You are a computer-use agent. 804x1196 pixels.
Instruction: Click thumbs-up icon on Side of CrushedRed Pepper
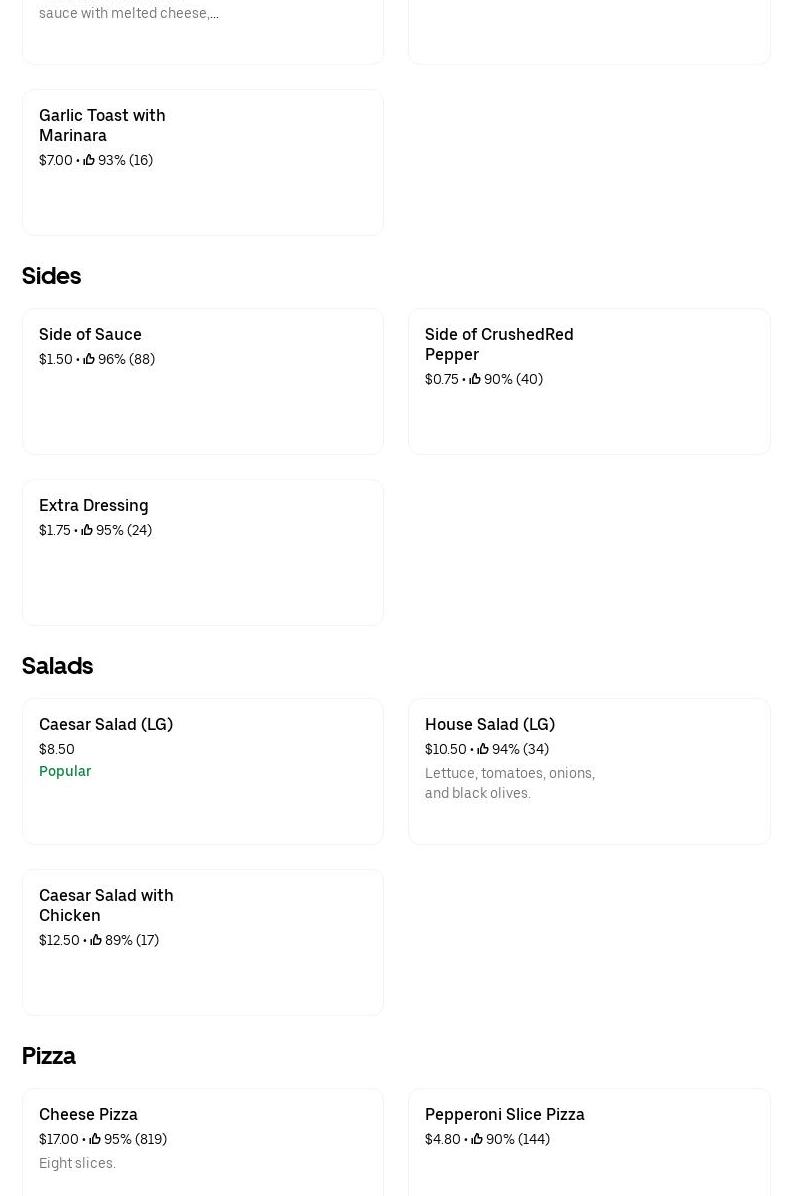[x=475, y=379]
